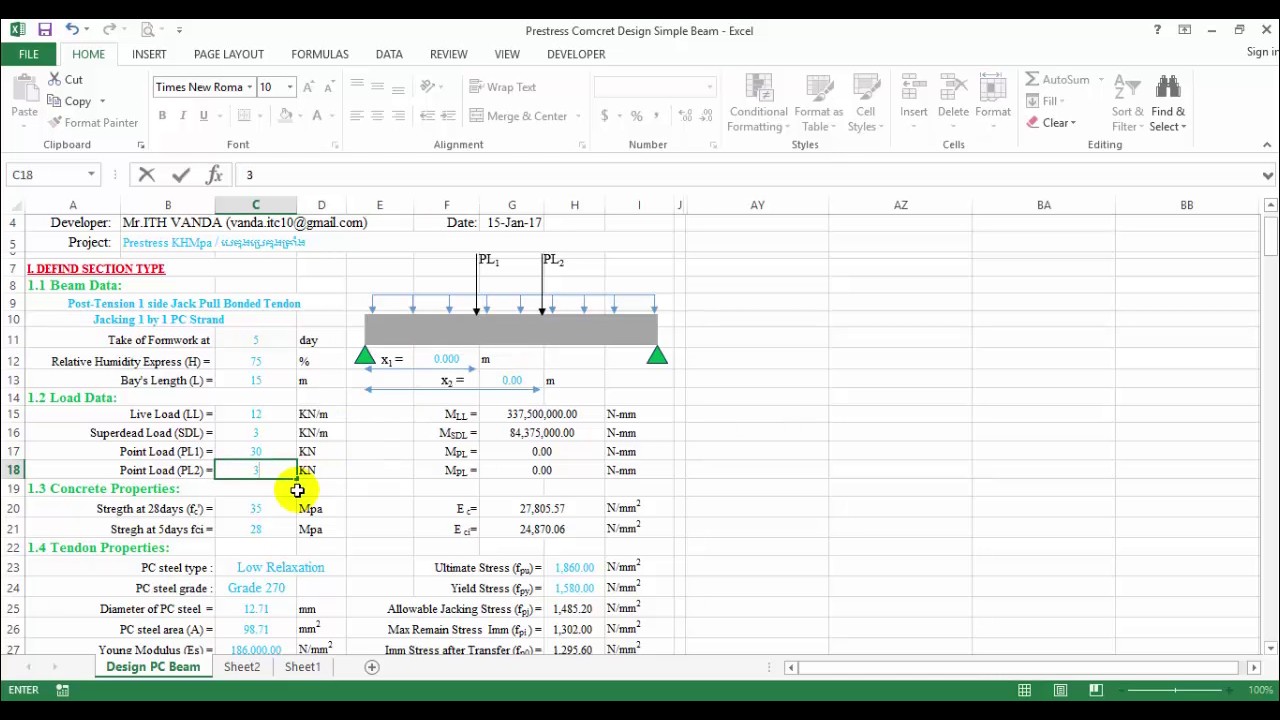Open the font size dropdown

pyautogui.click(x=290, y=87)
